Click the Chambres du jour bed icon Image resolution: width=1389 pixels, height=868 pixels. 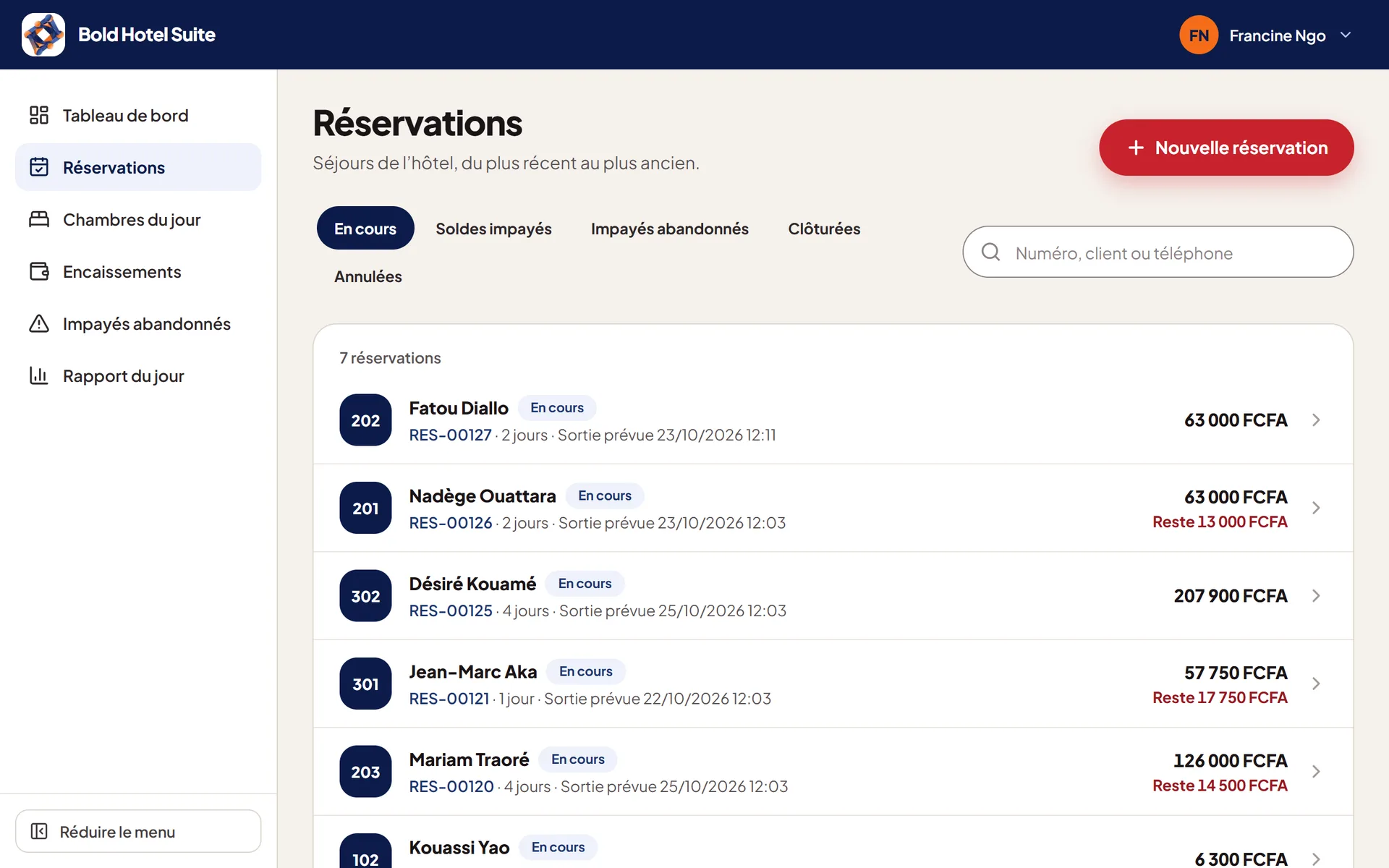pos(39,219)
